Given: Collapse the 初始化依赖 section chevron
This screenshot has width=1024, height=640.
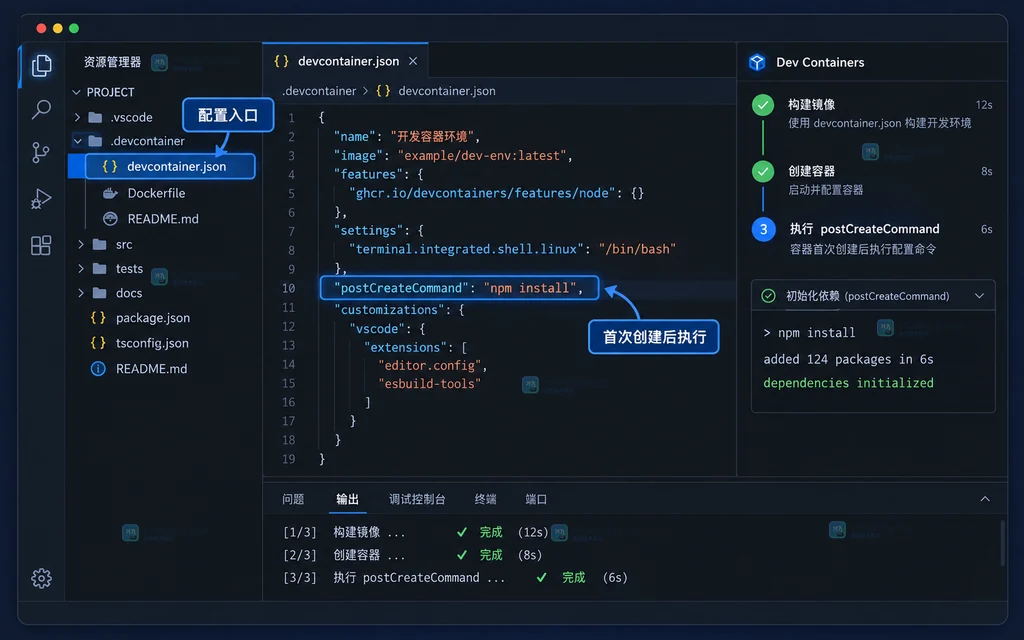Looking at the screenshot, I should [980, 296].
